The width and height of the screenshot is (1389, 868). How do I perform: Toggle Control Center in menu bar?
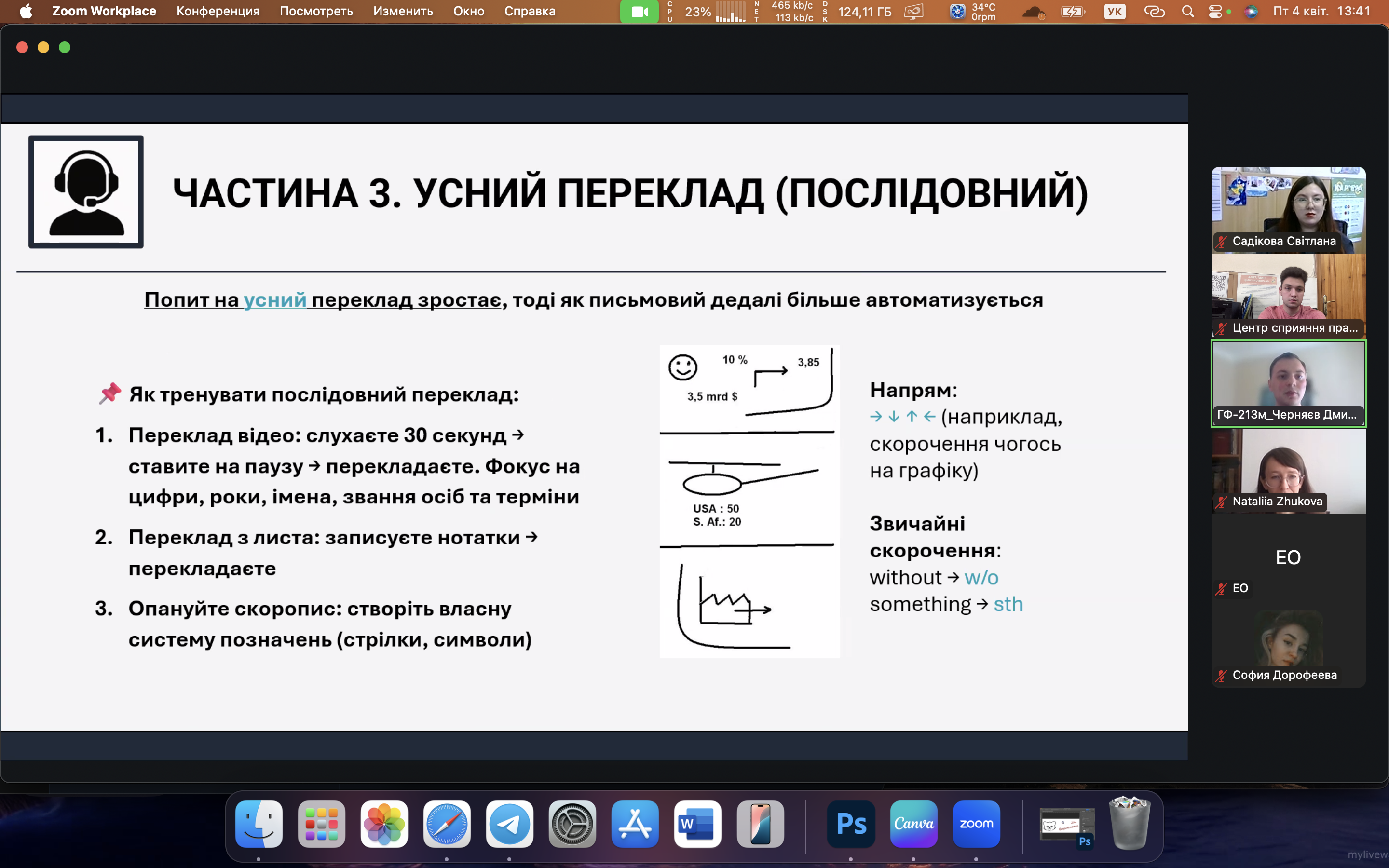click(1215, 12)
